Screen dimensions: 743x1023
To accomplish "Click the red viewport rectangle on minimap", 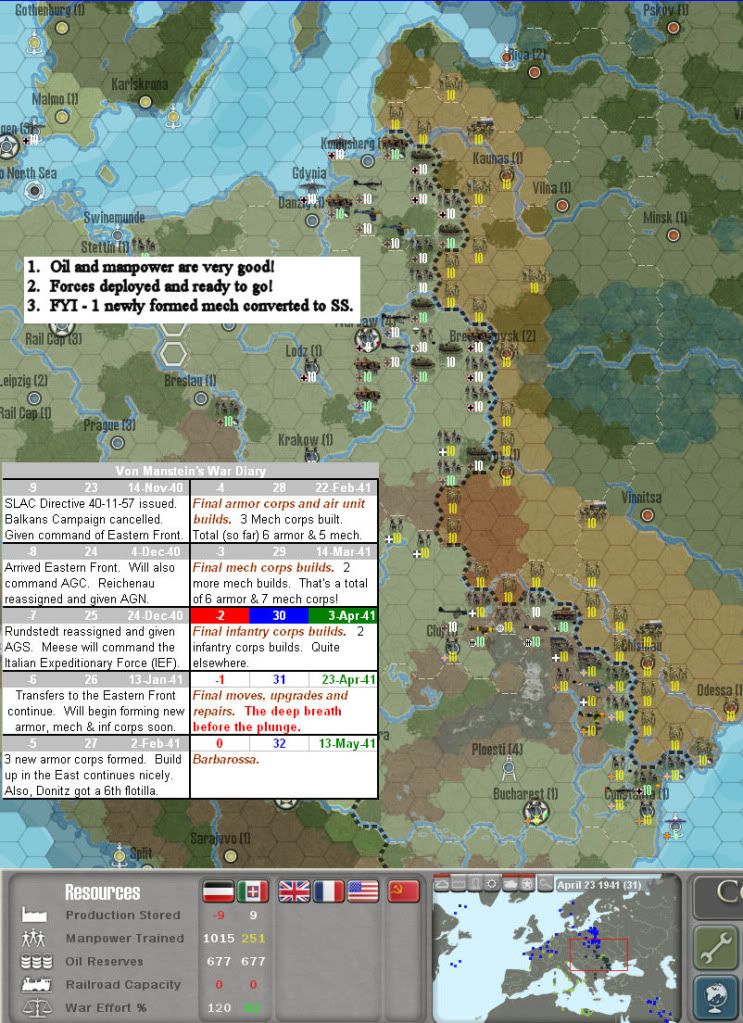I will pyautogui.click(x=598, y=954).
